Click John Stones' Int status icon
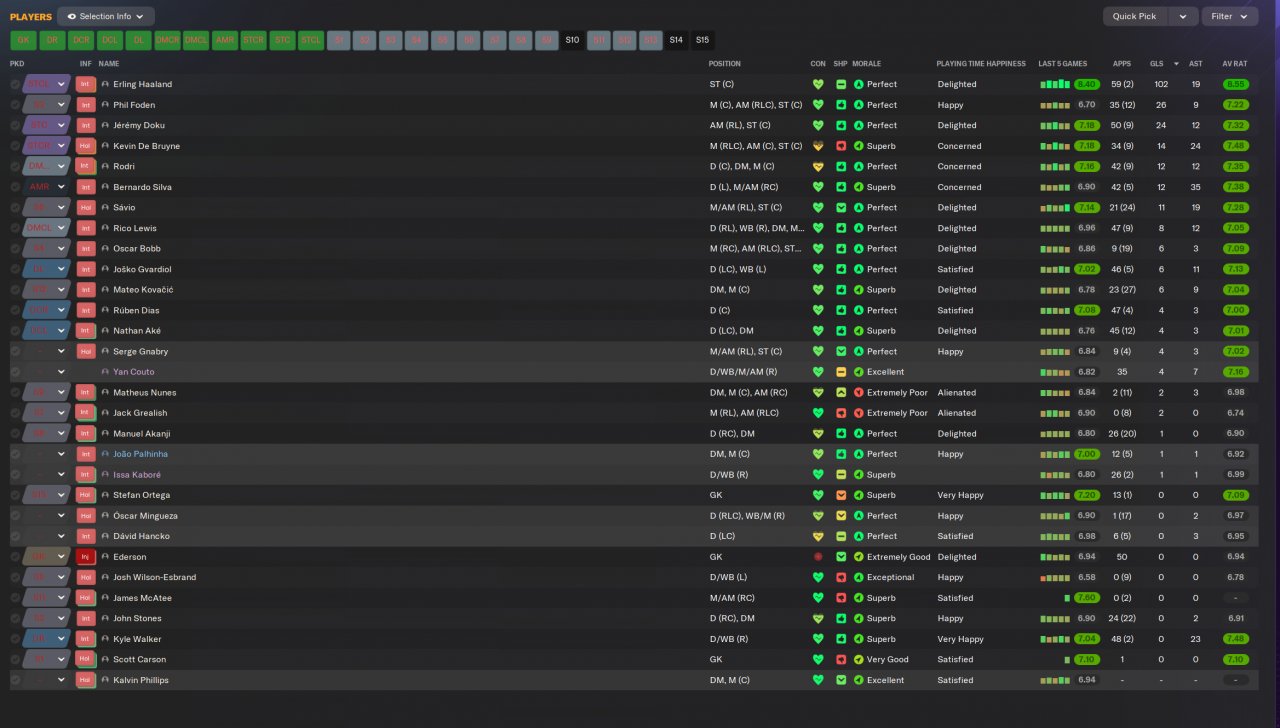Screen dimensions: 1280x728 [x=85, y=619]
